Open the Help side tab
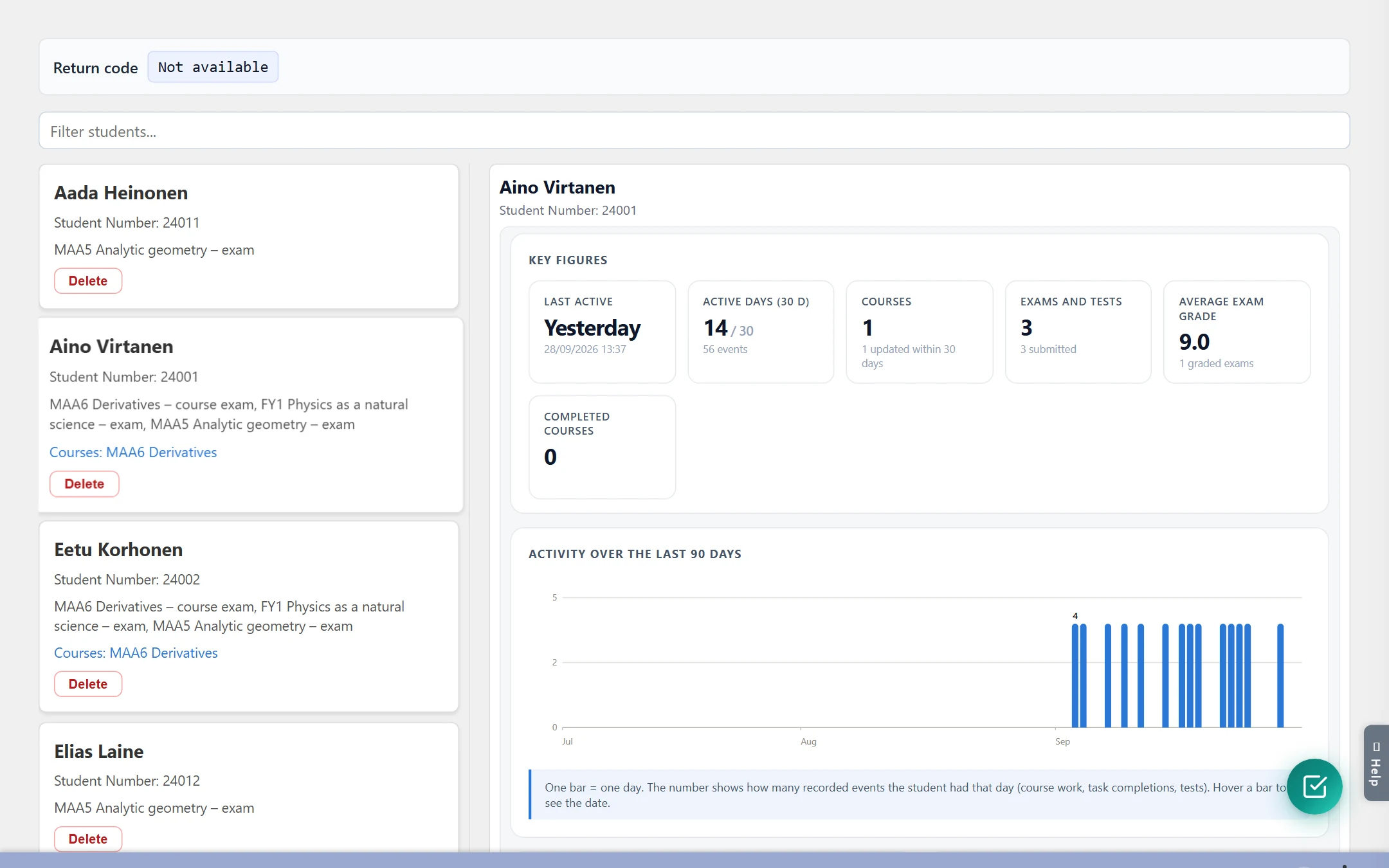Screen dimensions: 1389x868 (1376, 763)
